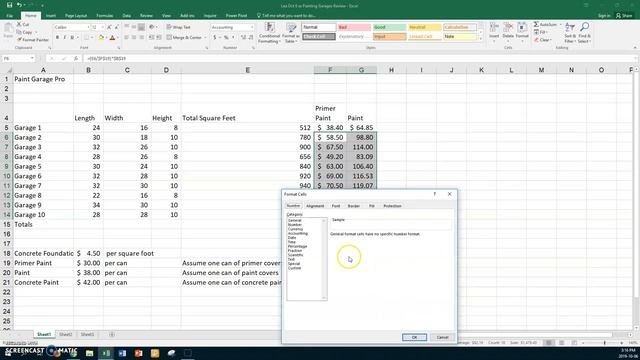The image size is (640, 360).
Task: Toggle Underline formatting
Action: 72,38
